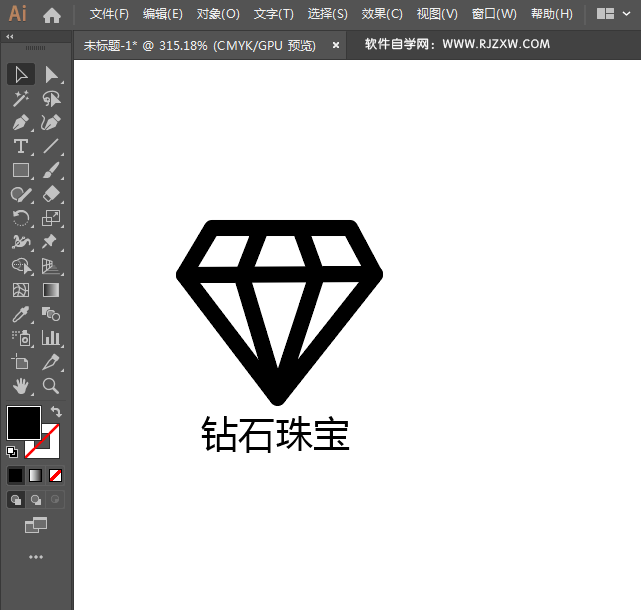Collapse toolbar with double arrows

(10, 36)
